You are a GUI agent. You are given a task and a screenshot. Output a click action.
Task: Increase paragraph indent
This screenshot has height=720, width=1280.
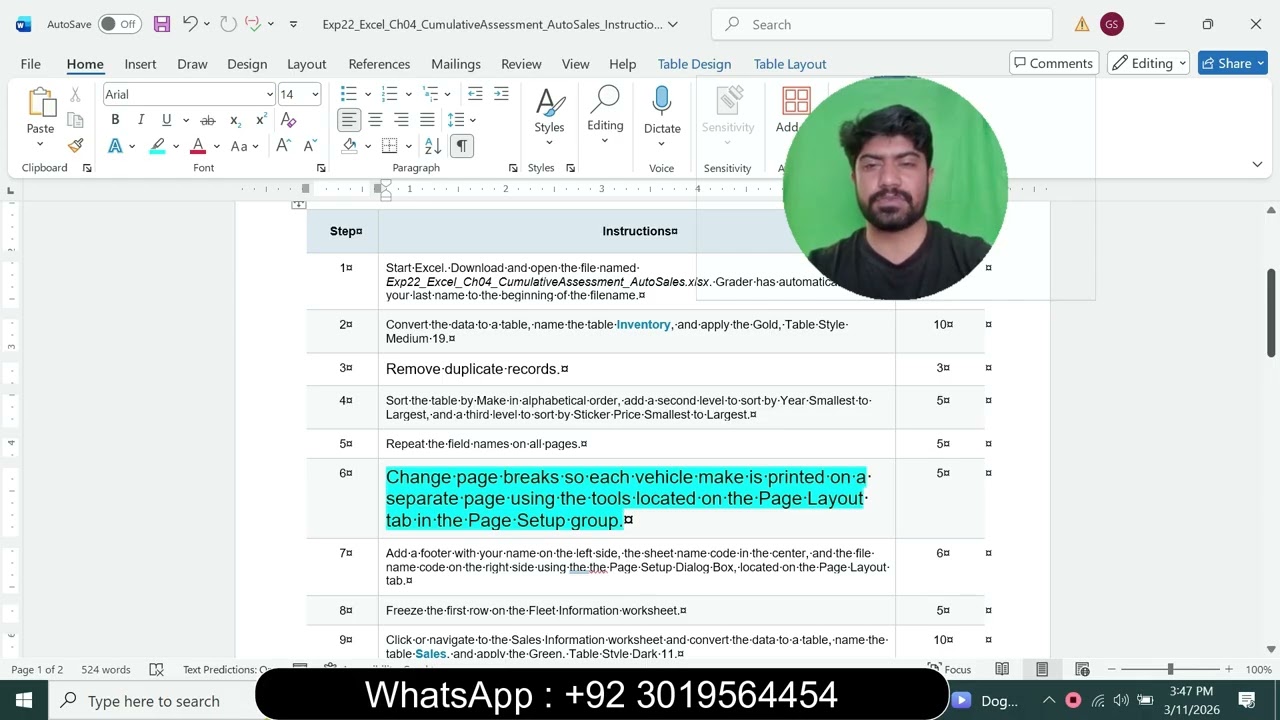point(501,94)
